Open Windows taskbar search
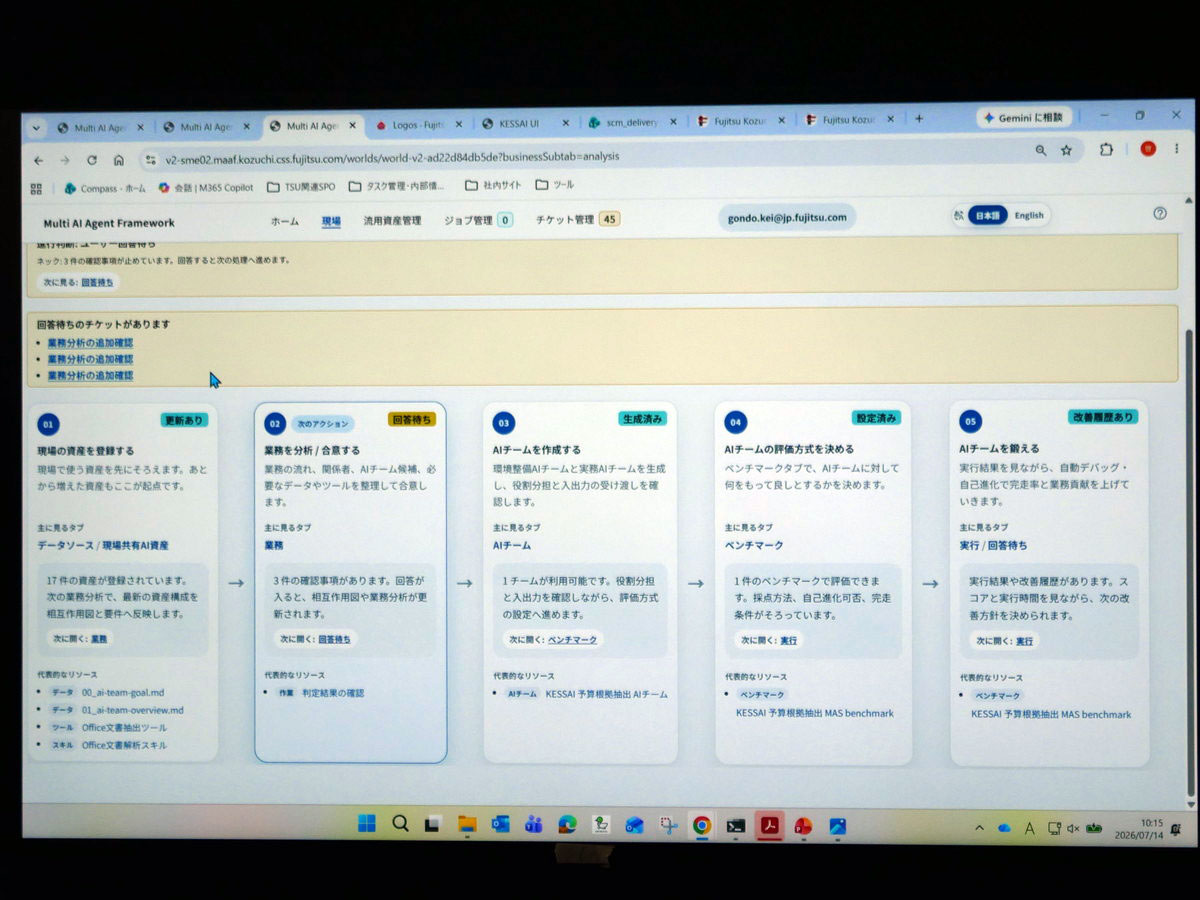The image size is (1200, 900). [x=400, y=824]
